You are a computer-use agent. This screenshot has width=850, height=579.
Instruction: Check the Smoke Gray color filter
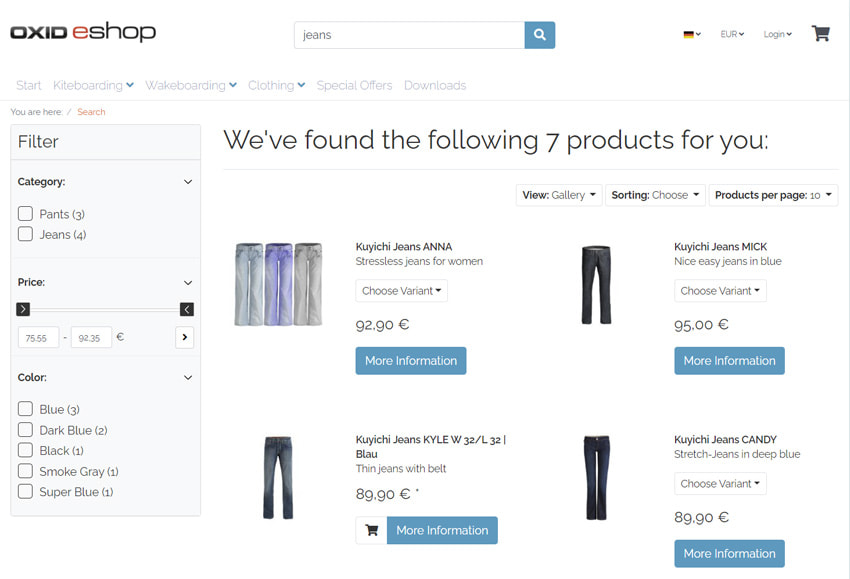tap(24, 471)
